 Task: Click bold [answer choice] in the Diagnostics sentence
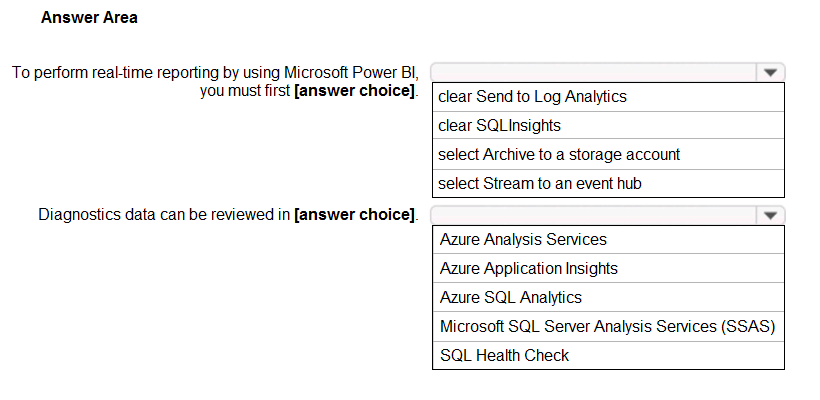point(355,215)
